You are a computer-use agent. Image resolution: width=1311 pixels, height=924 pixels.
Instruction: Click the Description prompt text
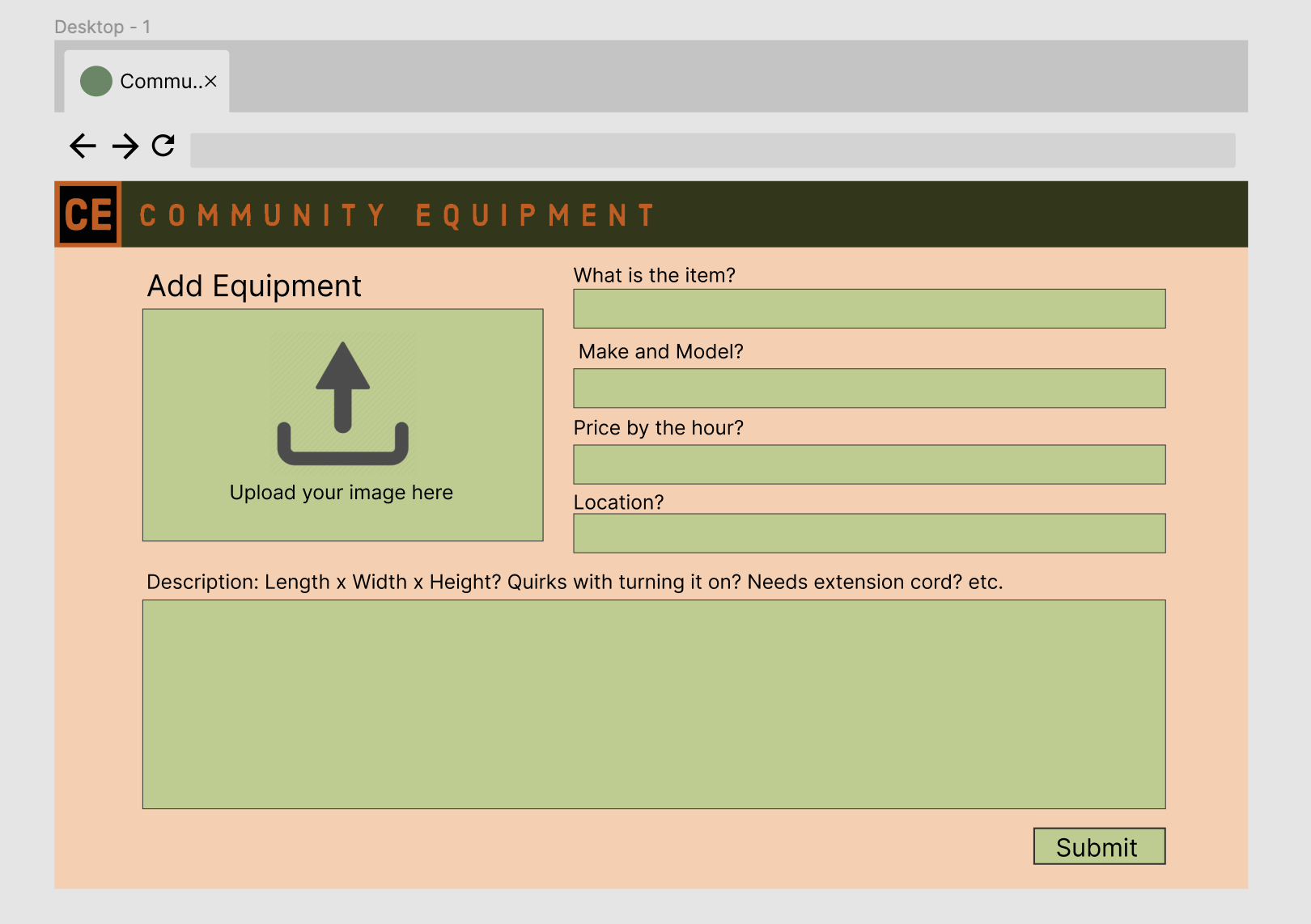(x=575, y=583)
